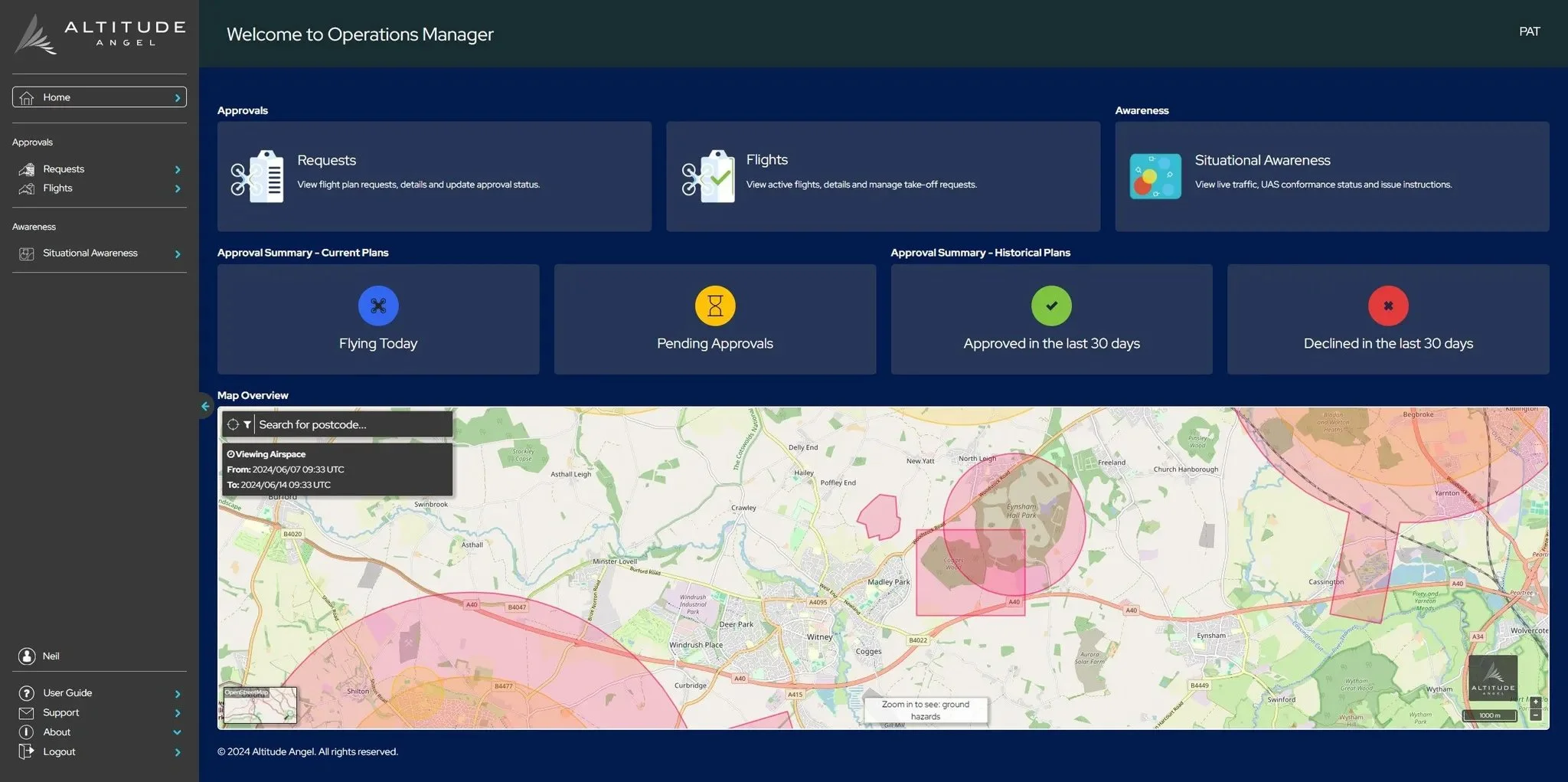Expand the Support chevron
Image resolution: width=1568 pixels, height=782 pixels.
(x=178, y=714)
